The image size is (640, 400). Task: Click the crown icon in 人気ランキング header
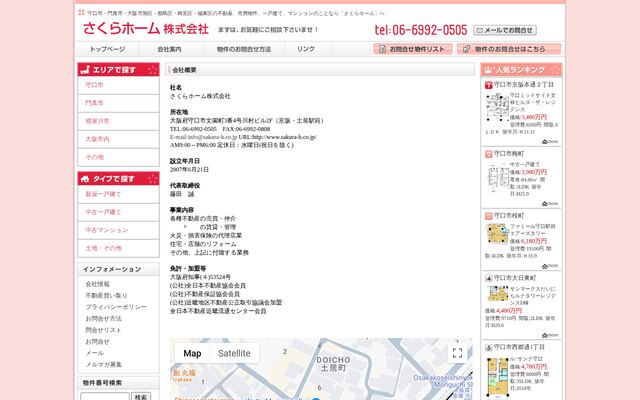pyautogui.click(x=488, y=70)
